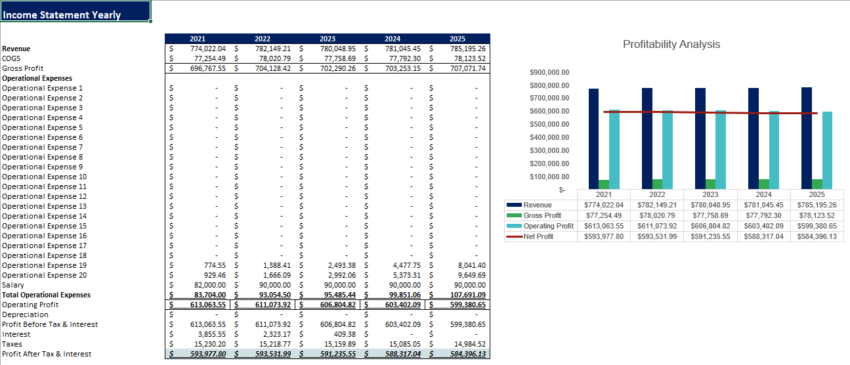Click the $100,000.00 axis label
Screen dimensions: 850x365
pyautogui.click(x=549, y=177)
